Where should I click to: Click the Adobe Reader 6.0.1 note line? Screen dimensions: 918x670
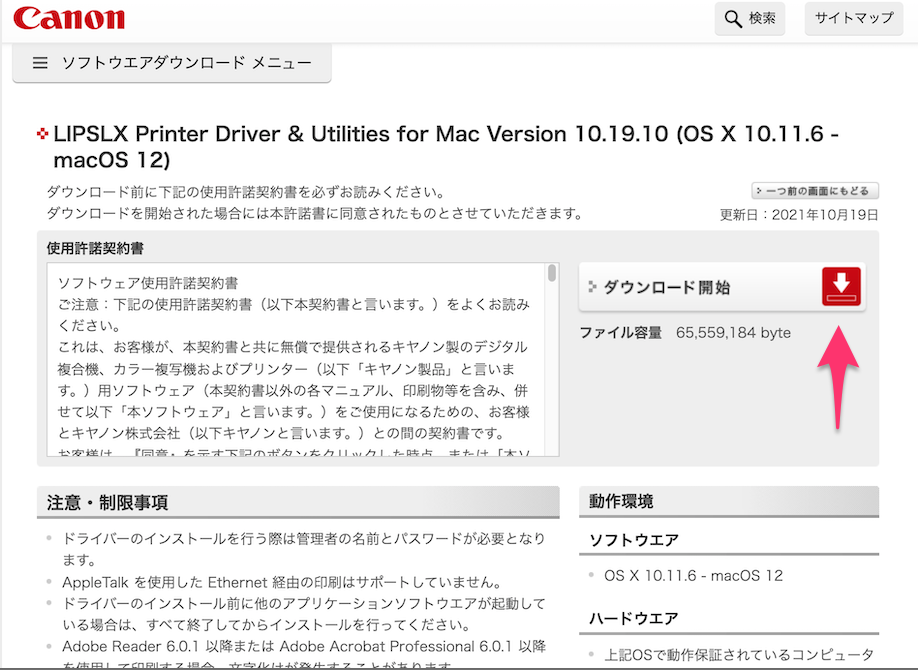click(304, 646)
